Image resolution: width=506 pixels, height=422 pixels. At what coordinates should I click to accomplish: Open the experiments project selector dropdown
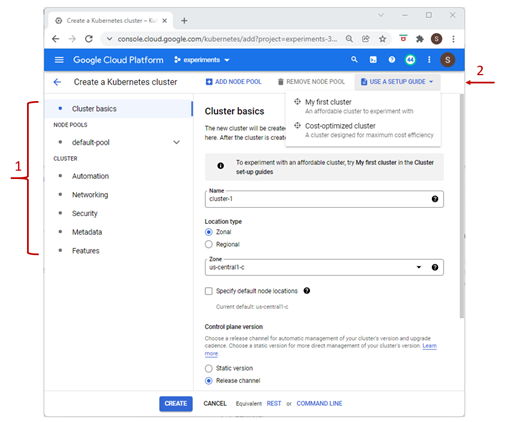coord(202,60)
